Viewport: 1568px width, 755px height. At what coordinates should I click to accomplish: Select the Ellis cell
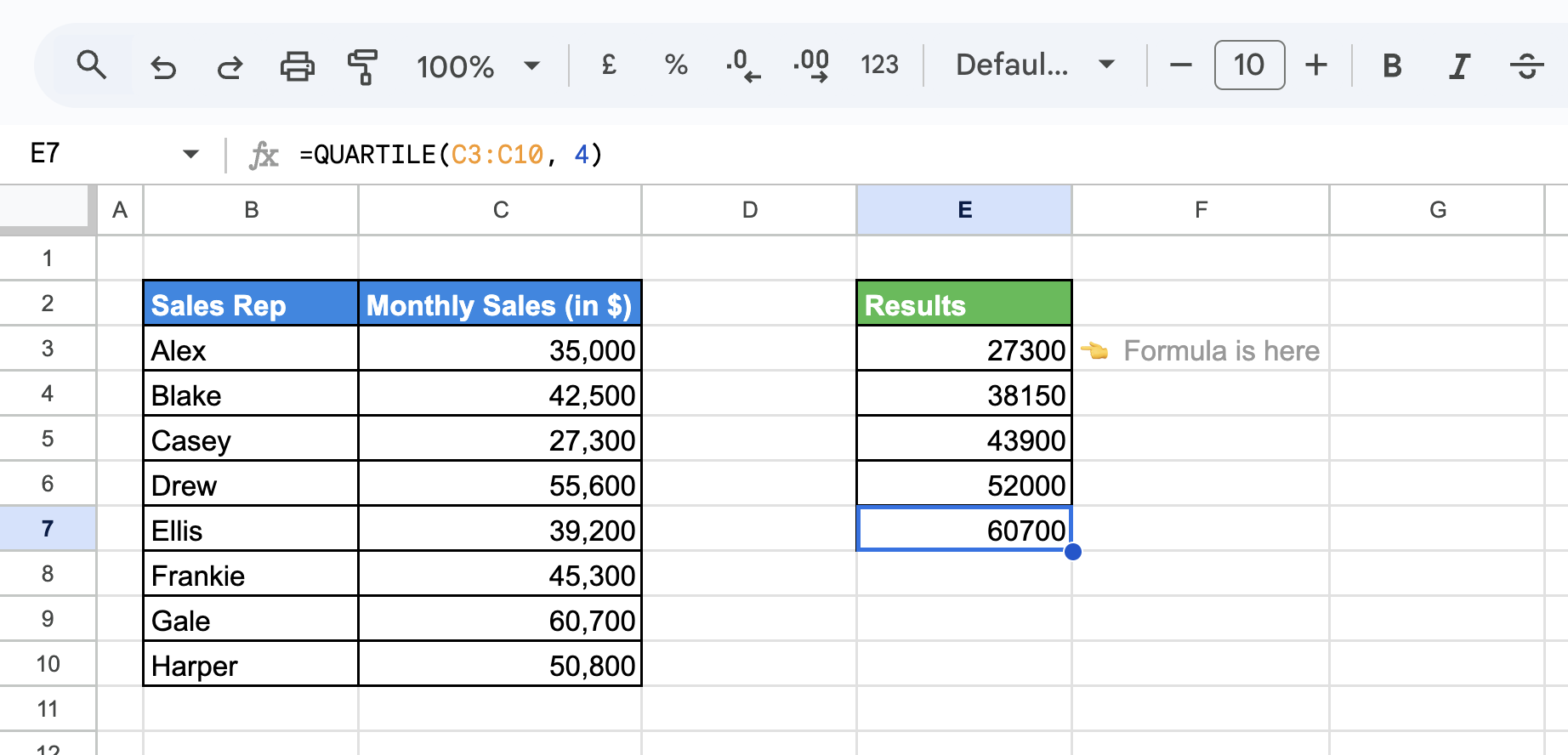(251, 529)
